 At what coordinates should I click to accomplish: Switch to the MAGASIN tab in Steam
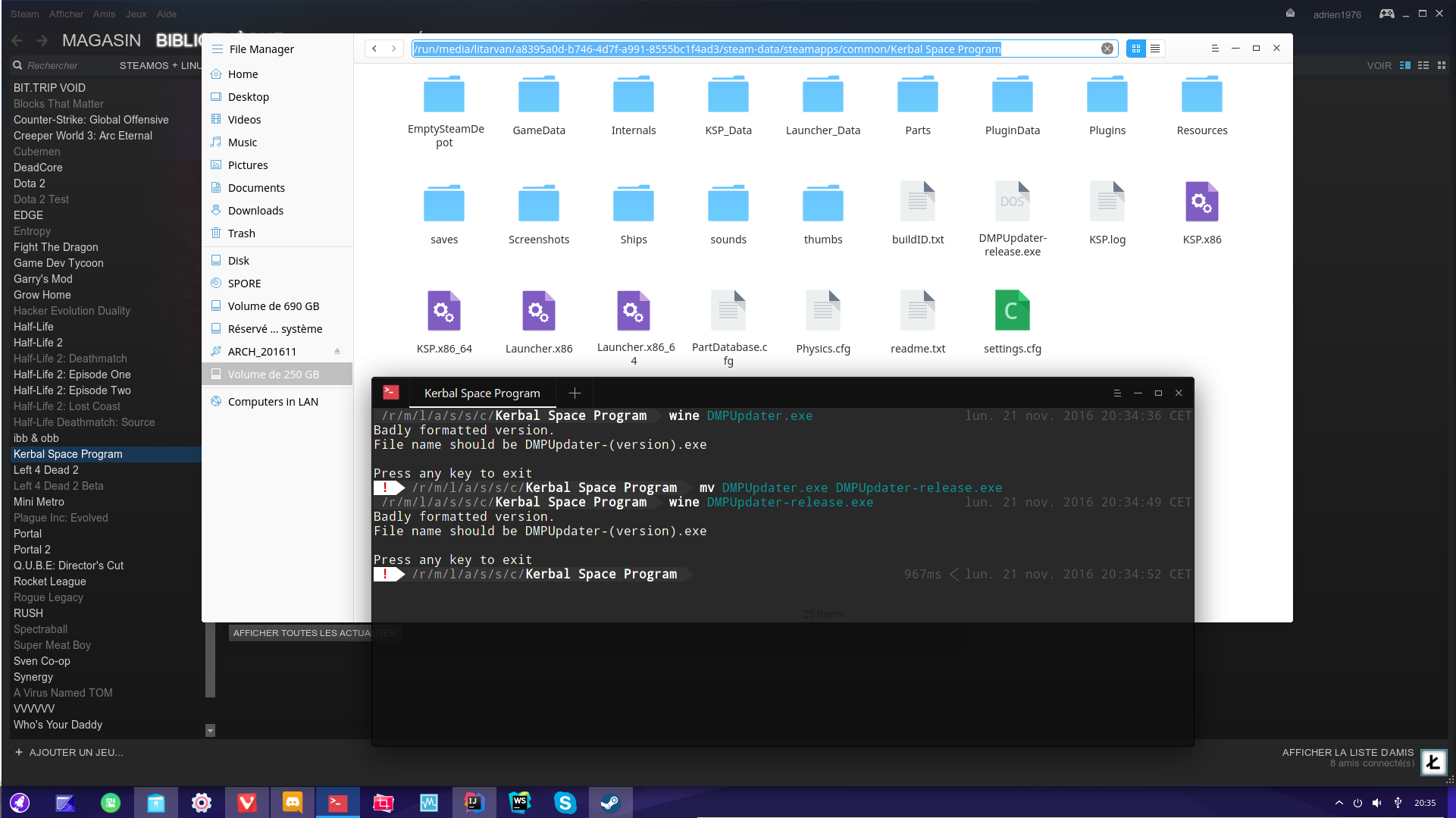[102, 40]
